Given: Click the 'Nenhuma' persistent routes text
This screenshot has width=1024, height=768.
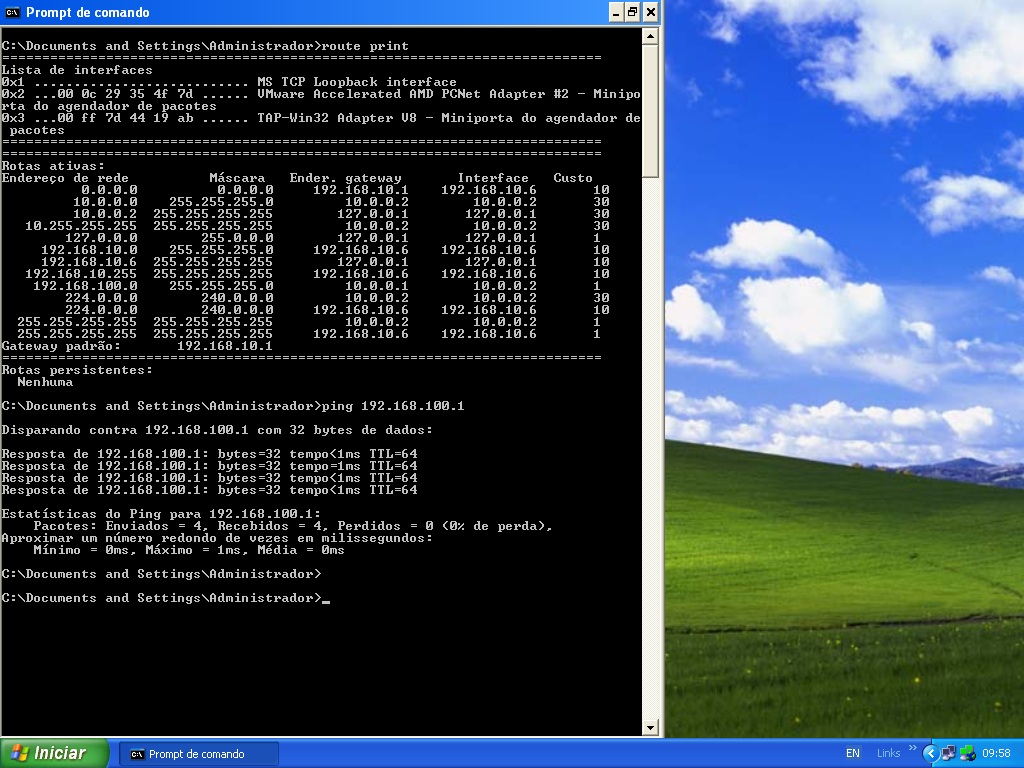Looking at the screenshot, I should pyautogui.click(x=45, y=382).
